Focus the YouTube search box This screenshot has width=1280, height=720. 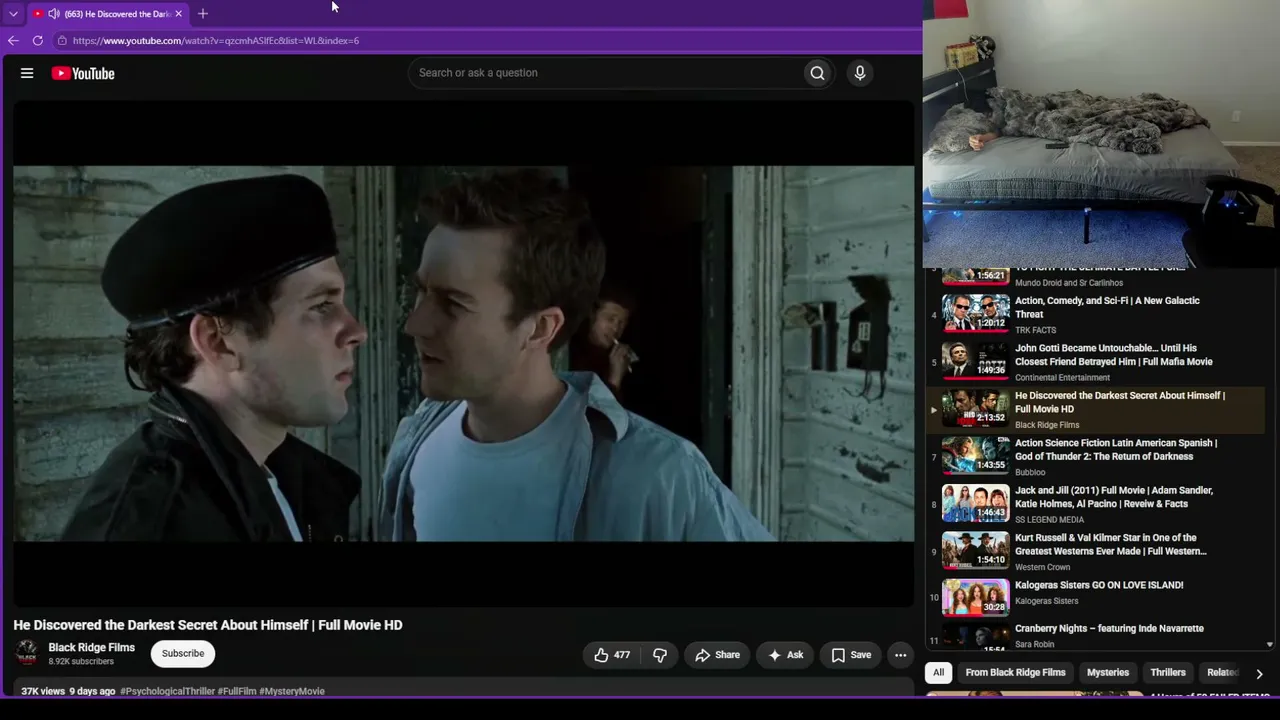(606, 73)
